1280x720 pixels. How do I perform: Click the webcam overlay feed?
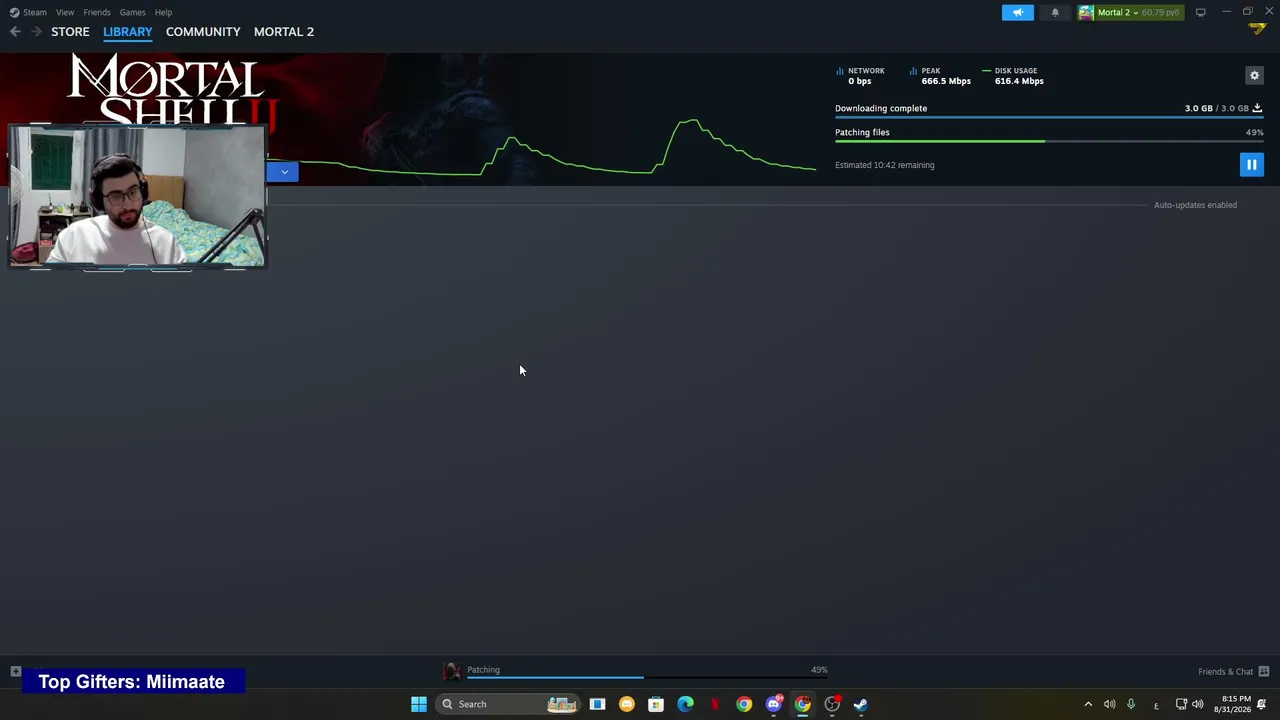(x=138, y=197)
